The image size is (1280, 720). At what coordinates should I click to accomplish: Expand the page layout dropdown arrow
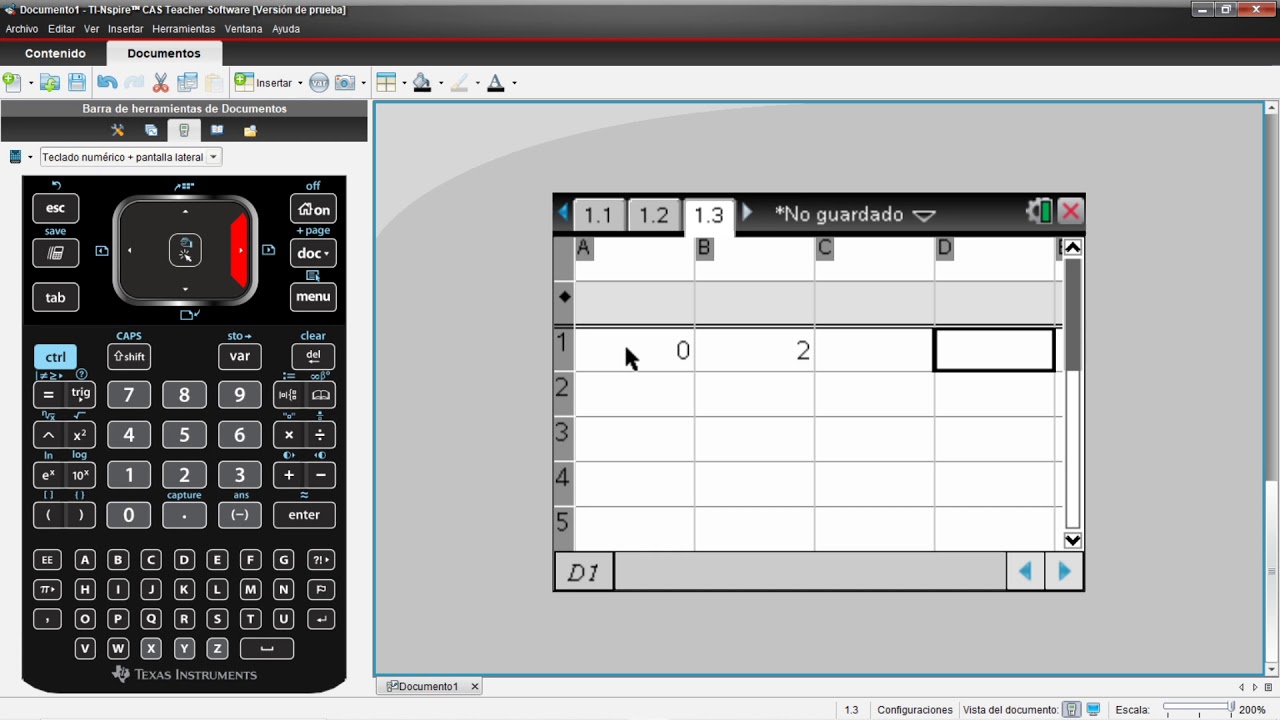coord(404,84)
